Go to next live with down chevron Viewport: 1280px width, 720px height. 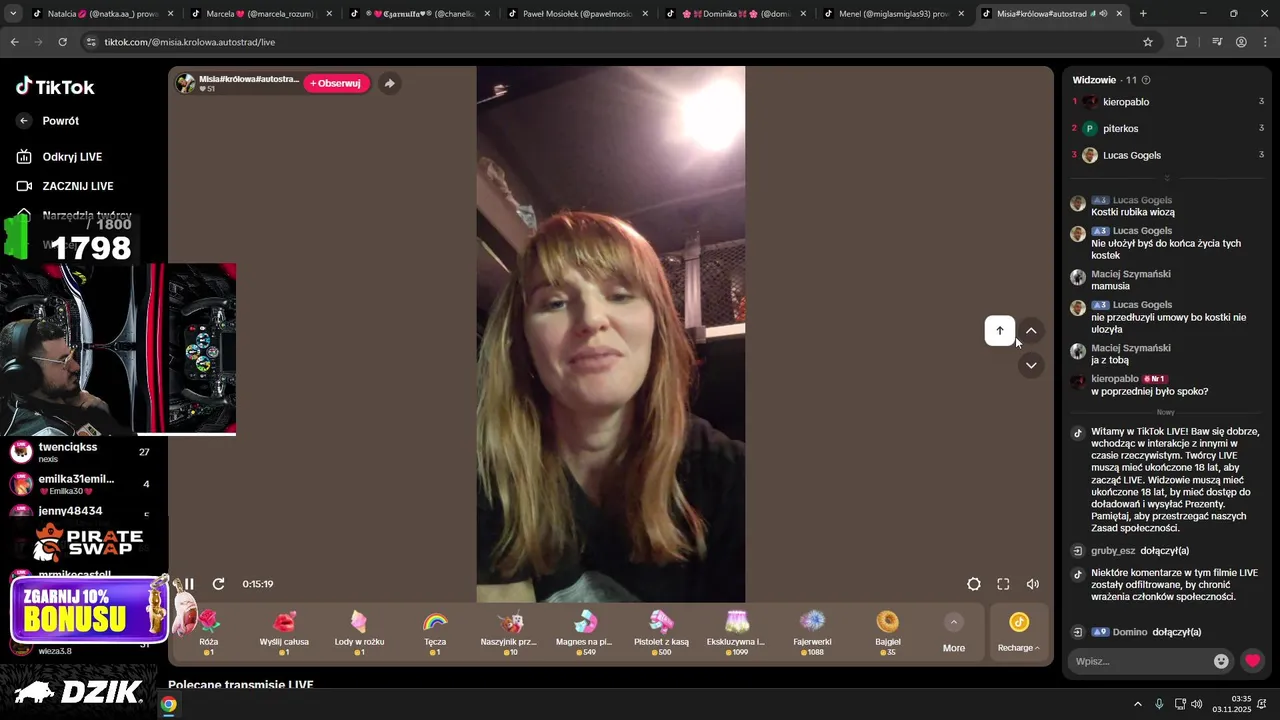pyautogui.click(x=1031, y=365)
